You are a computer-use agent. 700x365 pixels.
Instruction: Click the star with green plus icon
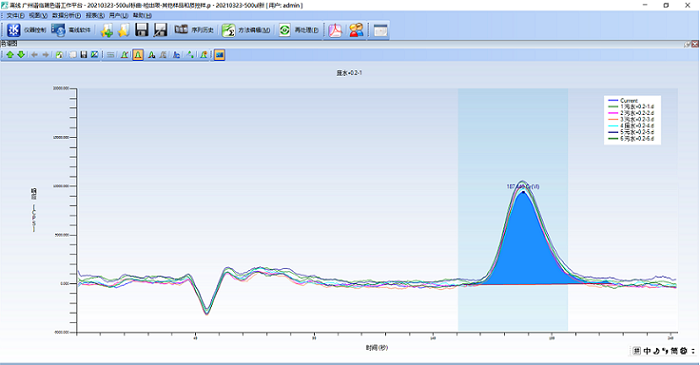click(x=107, y=30)
